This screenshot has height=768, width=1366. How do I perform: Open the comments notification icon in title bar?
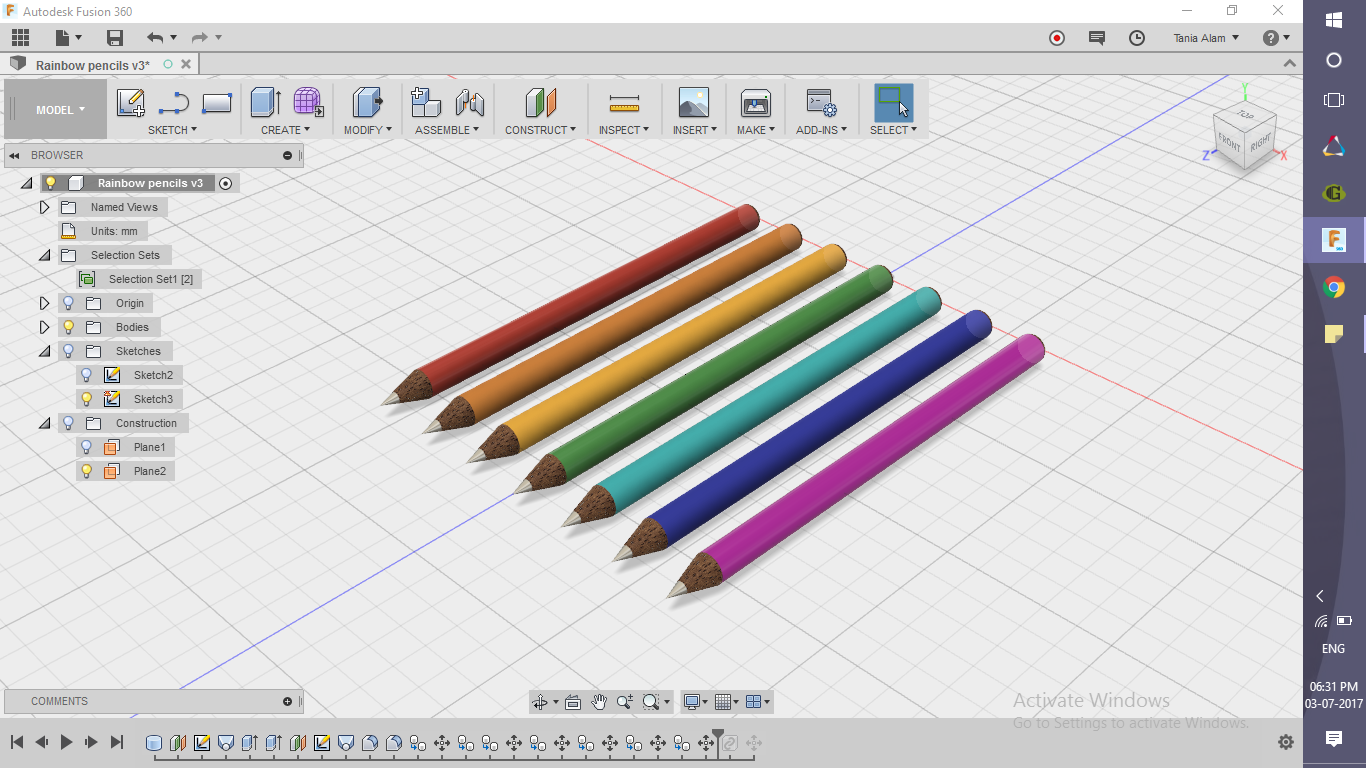click(x=1097, y=38)
